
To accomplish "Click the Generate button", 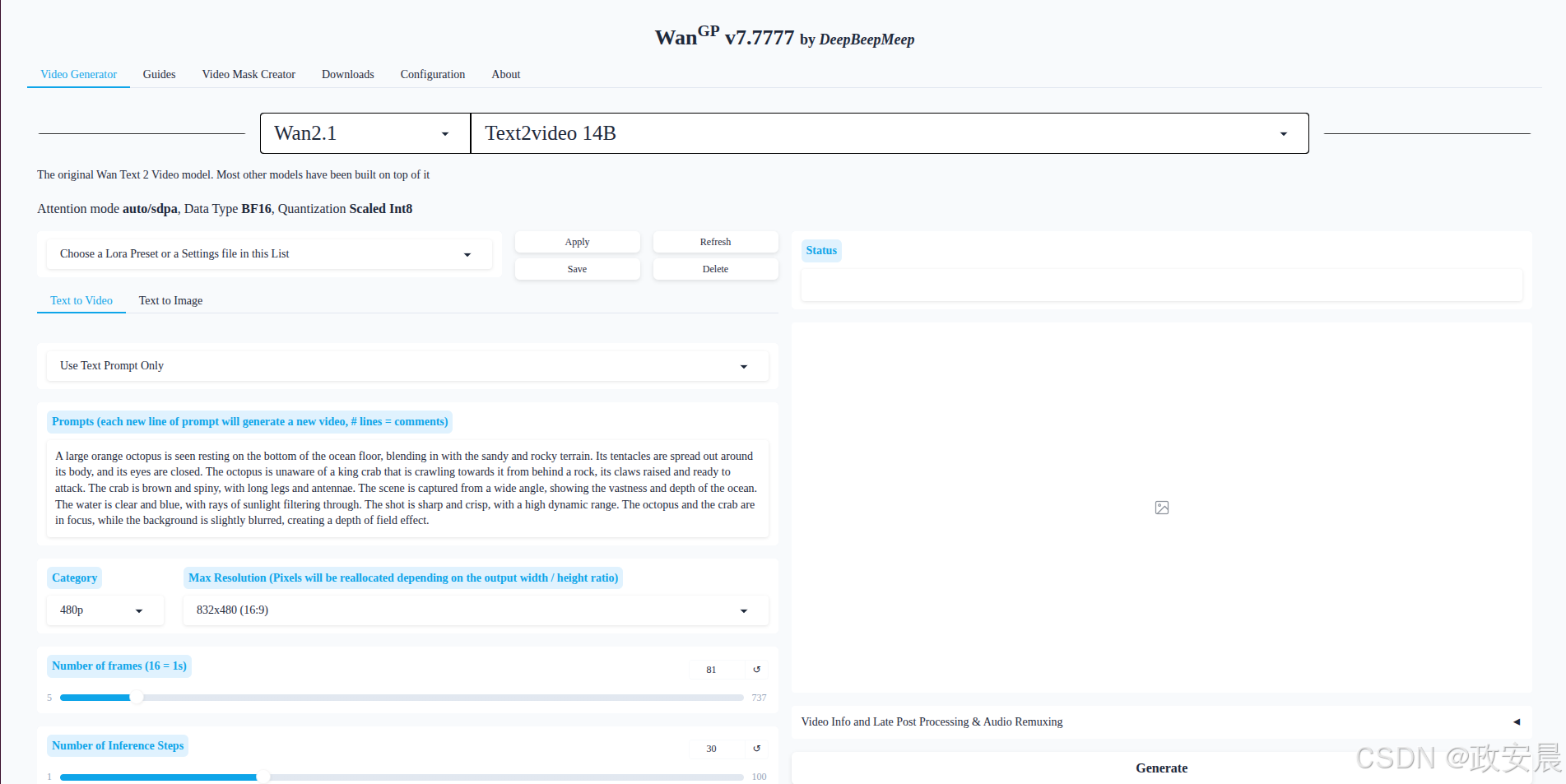I will pos(1161,768).
